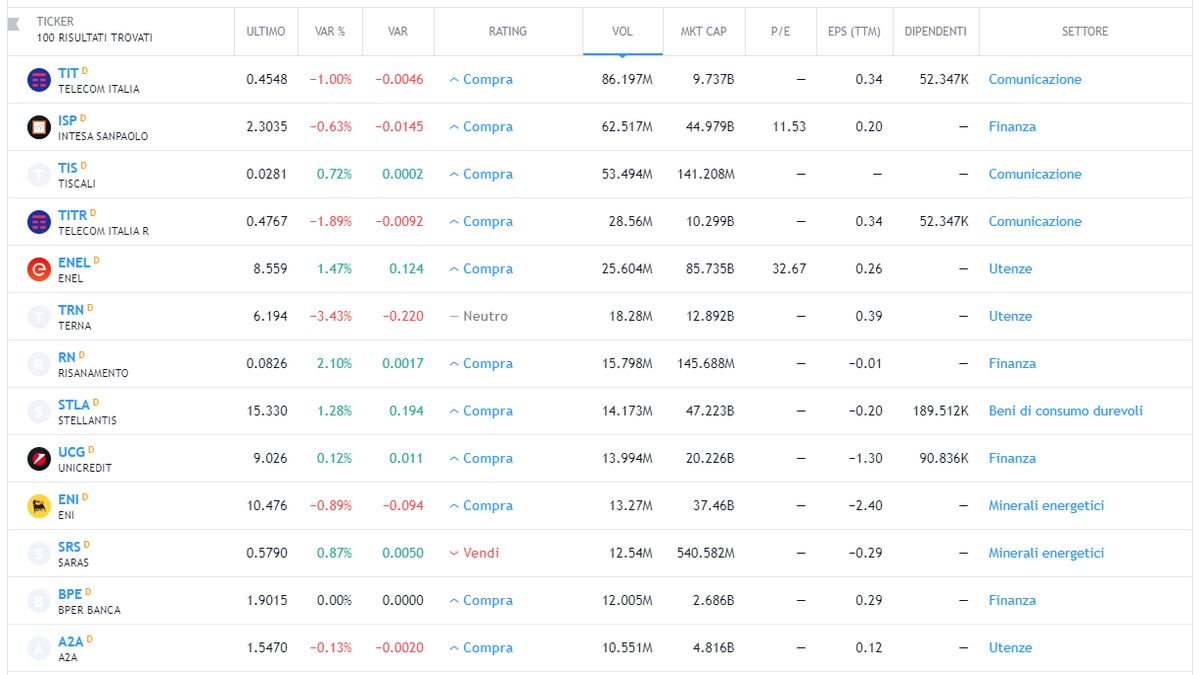Click the Vendi rating for Saras

click(x=474, y=553)
